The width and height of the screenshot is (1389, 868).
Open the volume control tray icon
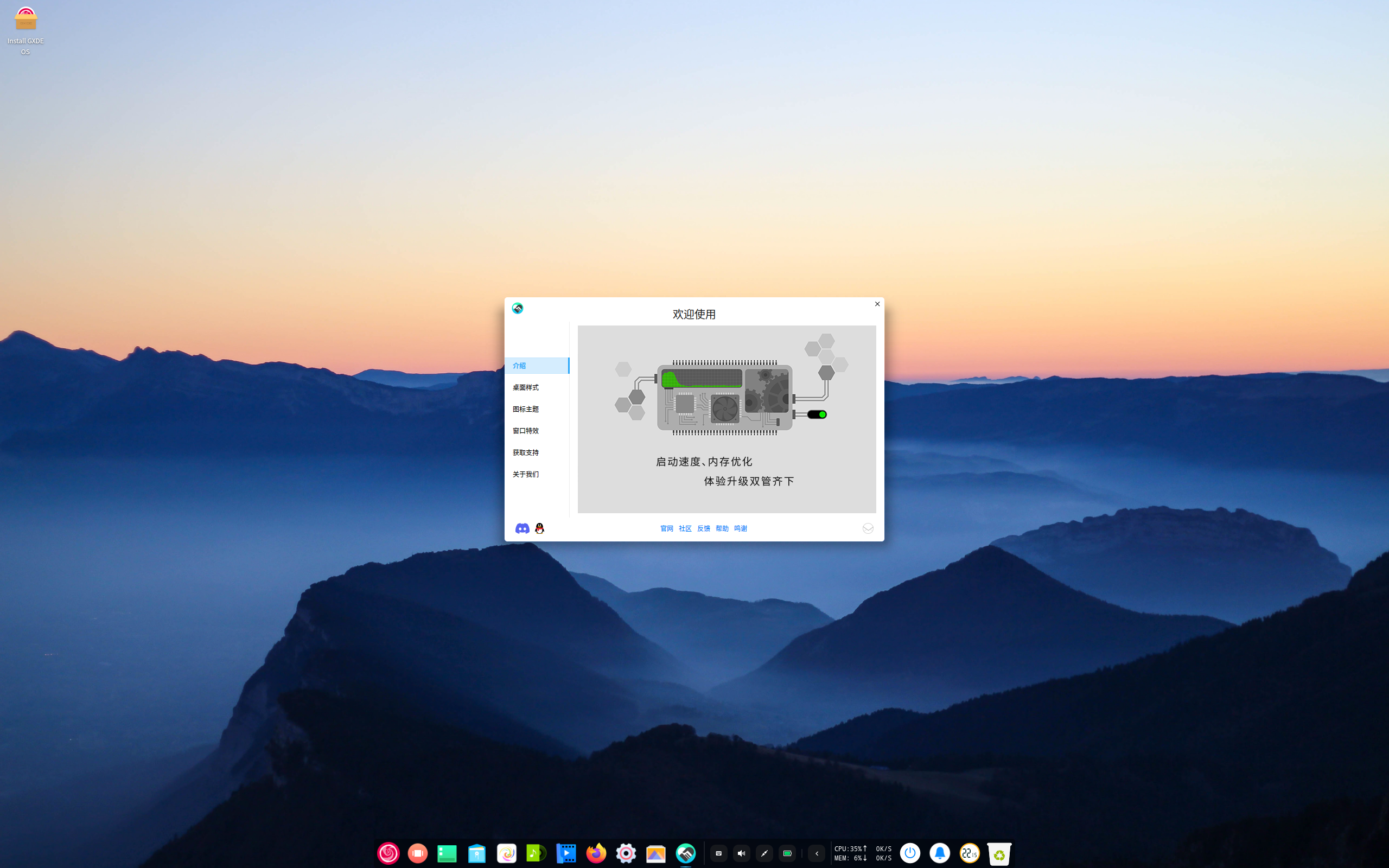742,853
